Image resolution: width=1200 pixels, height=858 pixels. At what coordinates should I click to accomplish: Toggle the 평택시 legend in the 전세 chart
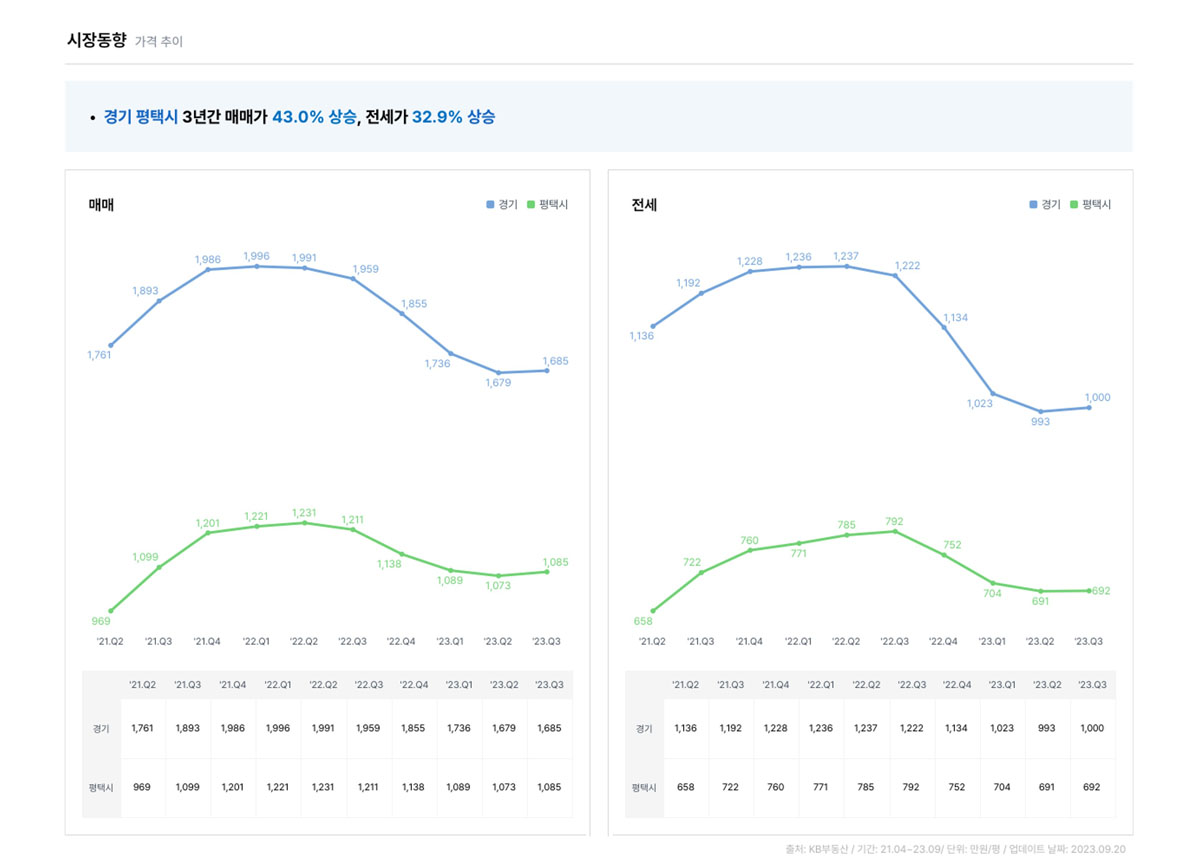pos(1090,204)
